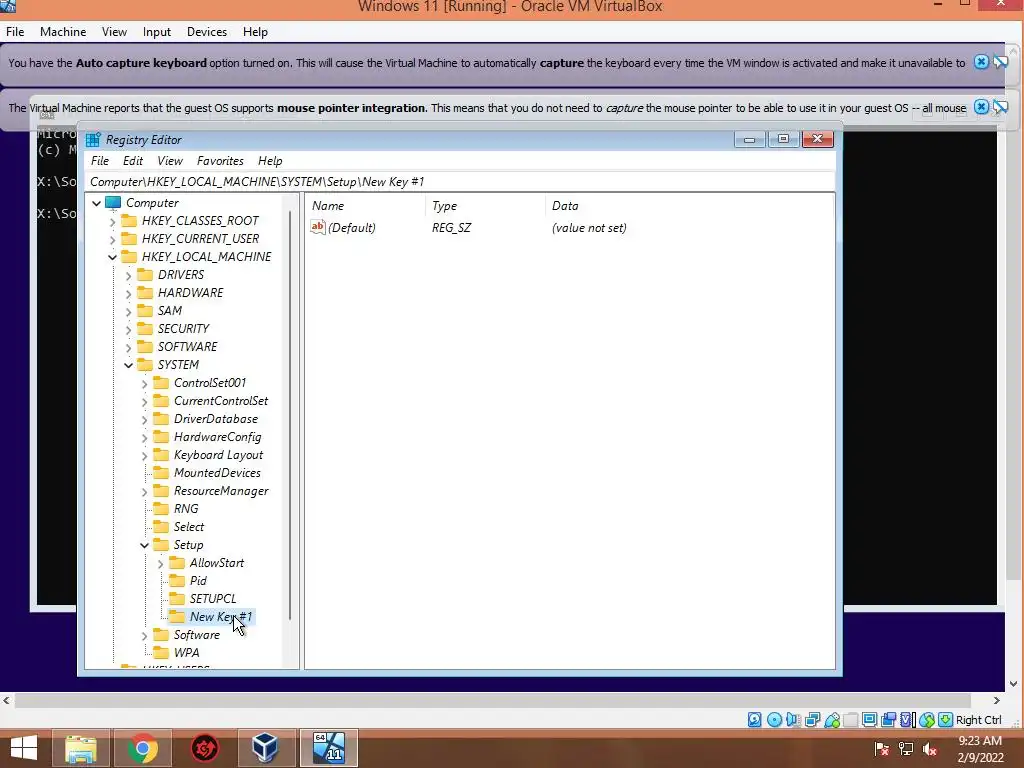This screenshot has height=768, width=1024.
Task: Click the registry tree vertical scrollbar
Action: 290,415
